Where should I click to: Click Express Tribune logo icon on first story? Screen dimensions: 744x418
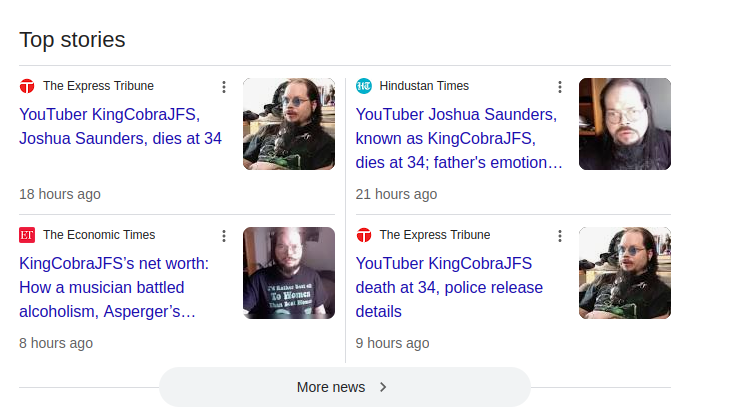(27, 86)
